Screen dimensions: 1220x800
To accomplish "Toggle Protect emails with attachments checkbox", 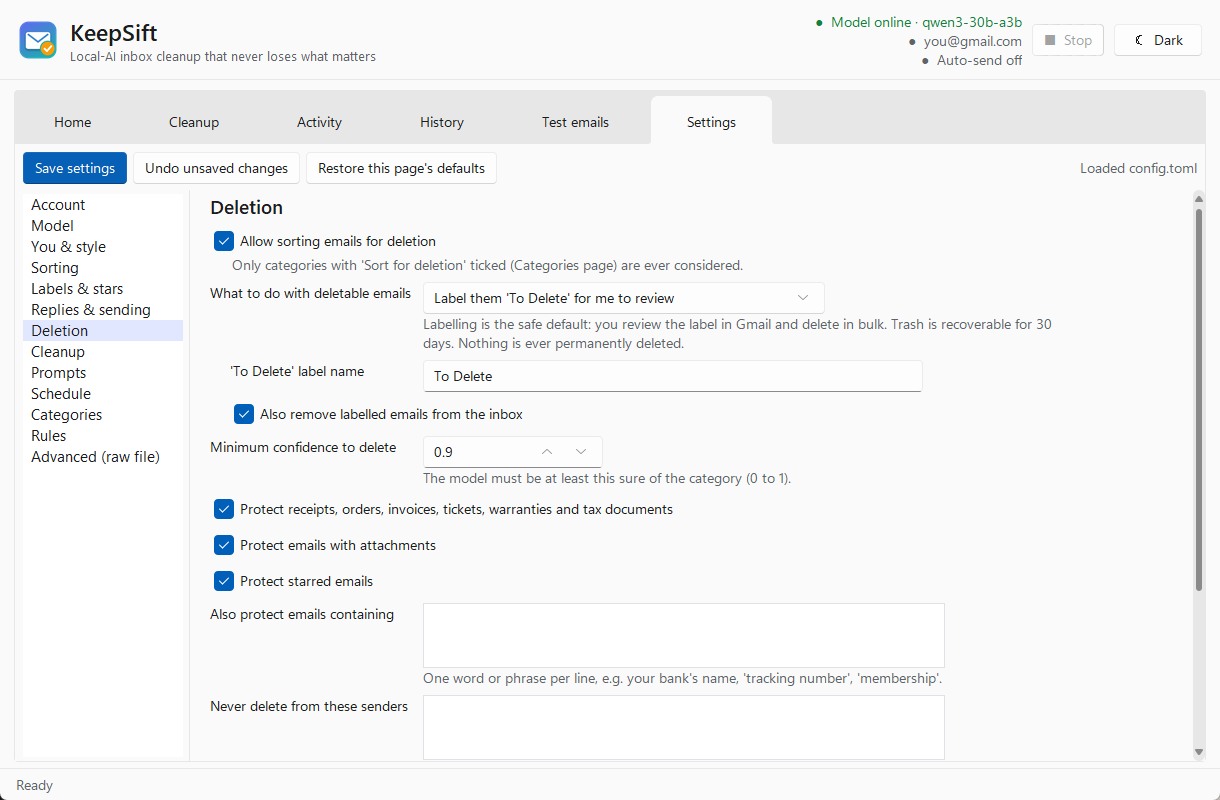I will pyautogui.click(x=224, y=545).
